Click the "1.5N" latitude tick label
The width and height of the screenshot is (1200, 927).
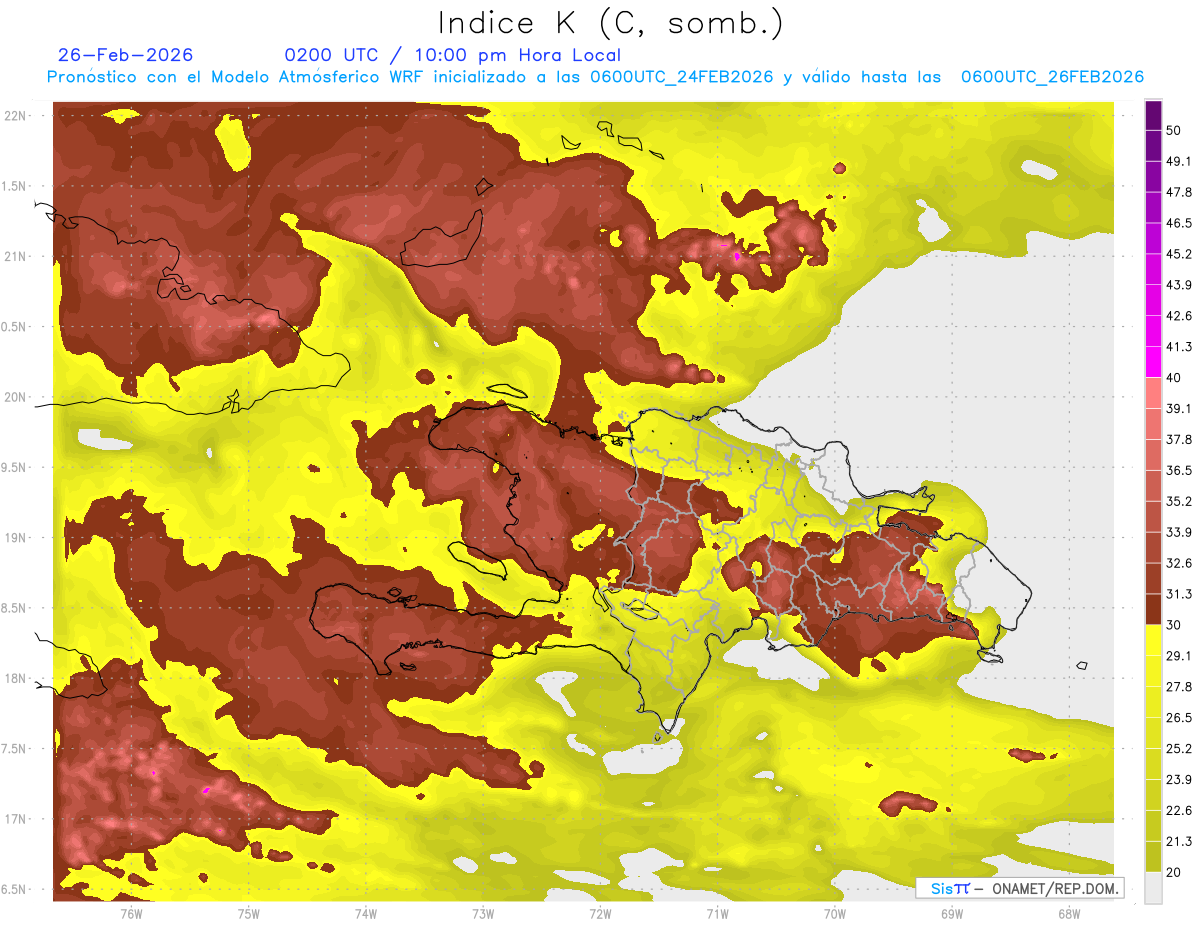(x=15, y=187)
